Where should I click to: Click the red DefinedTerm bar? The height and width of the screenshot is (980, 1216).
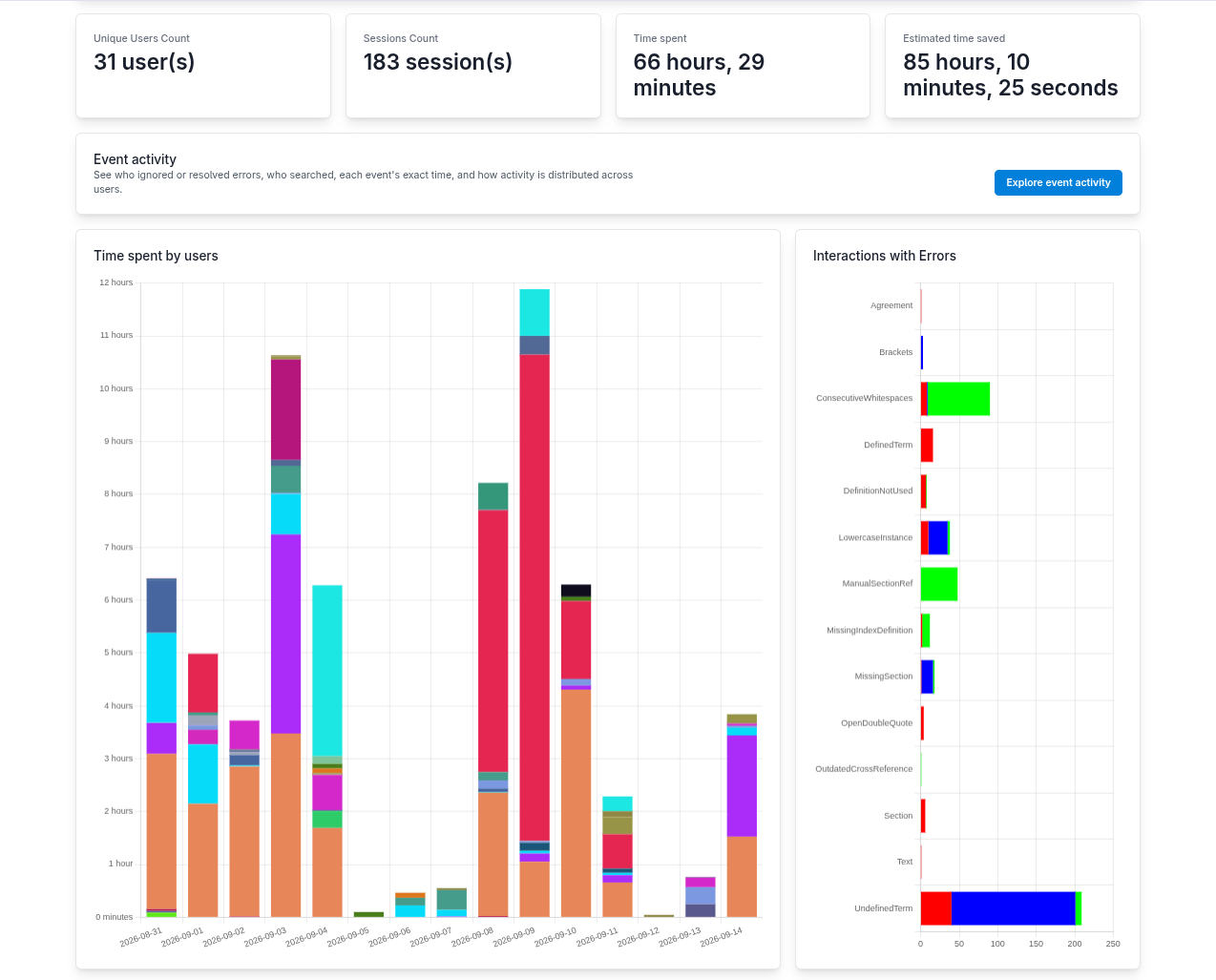point(927,445)
